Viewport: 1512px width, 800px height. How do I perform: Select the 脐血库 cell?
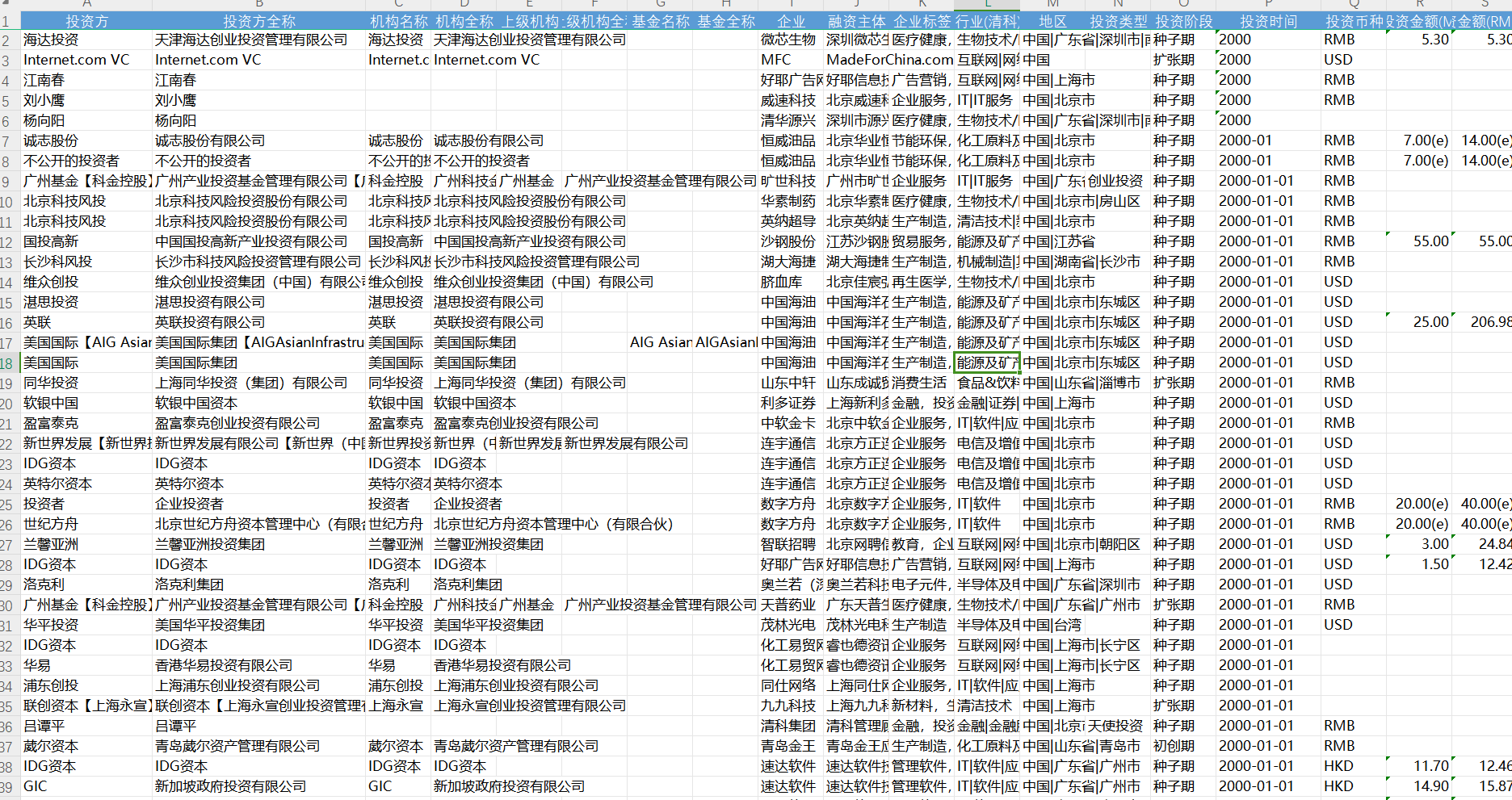[x=791, y=282]
